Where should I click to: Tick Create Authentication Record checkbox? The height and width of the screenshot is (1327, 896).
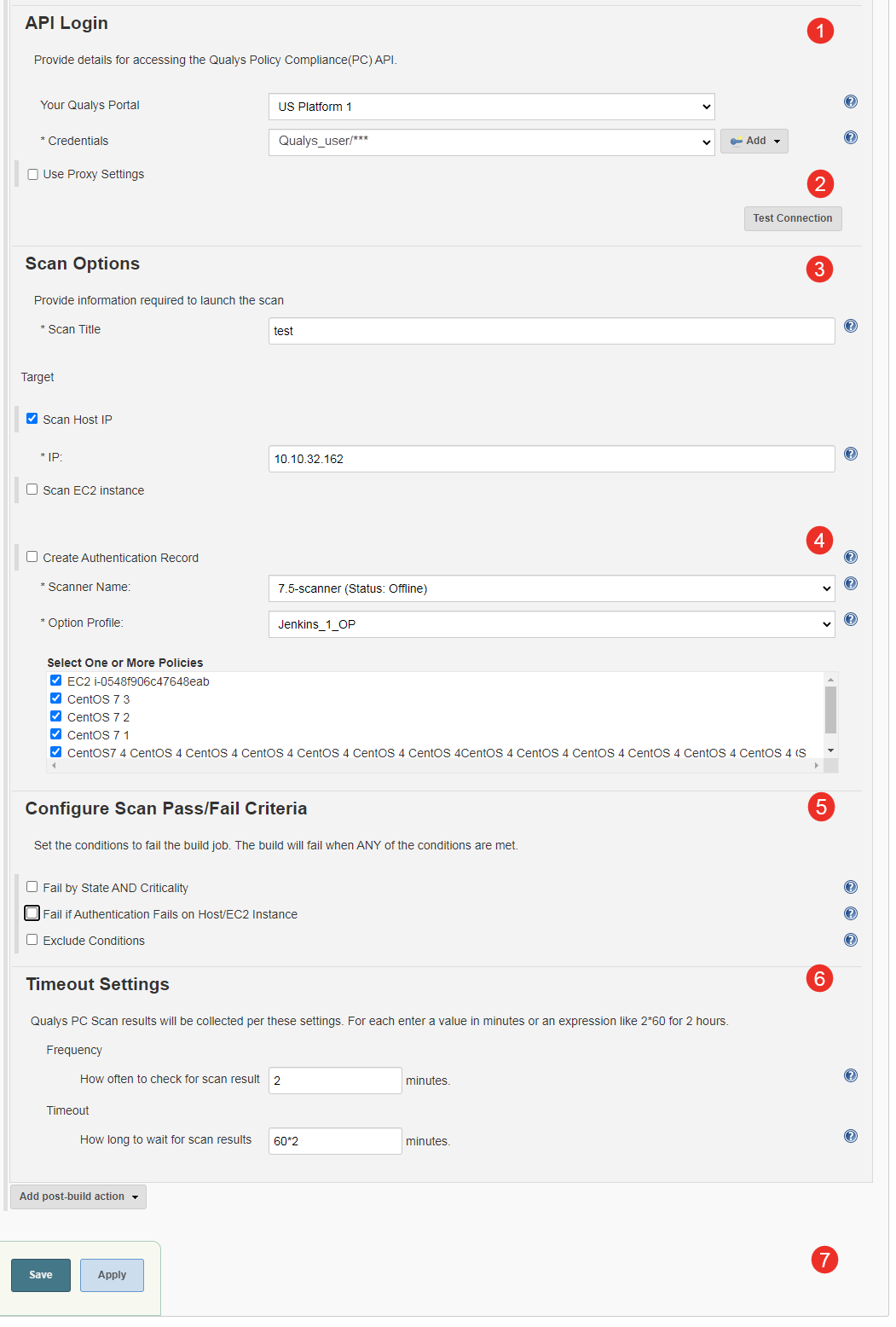pos(32,557)
